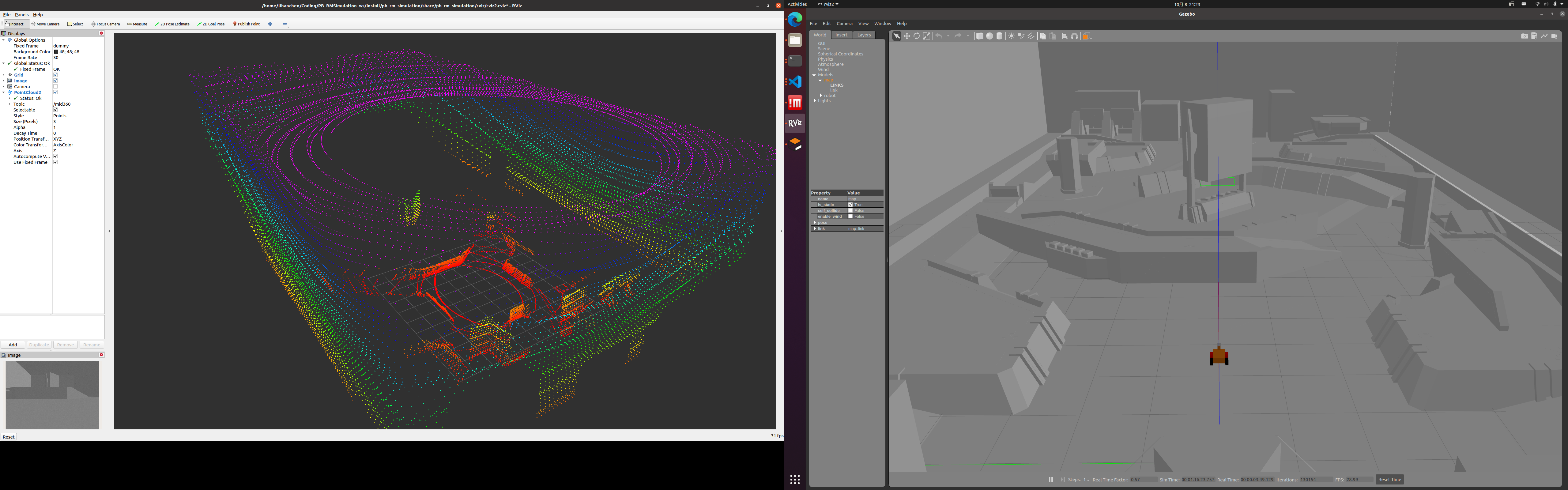1568x490 pixels.
Task: Insert a cylinder shape in Gazebo
Action: [x=1000, y=36]
